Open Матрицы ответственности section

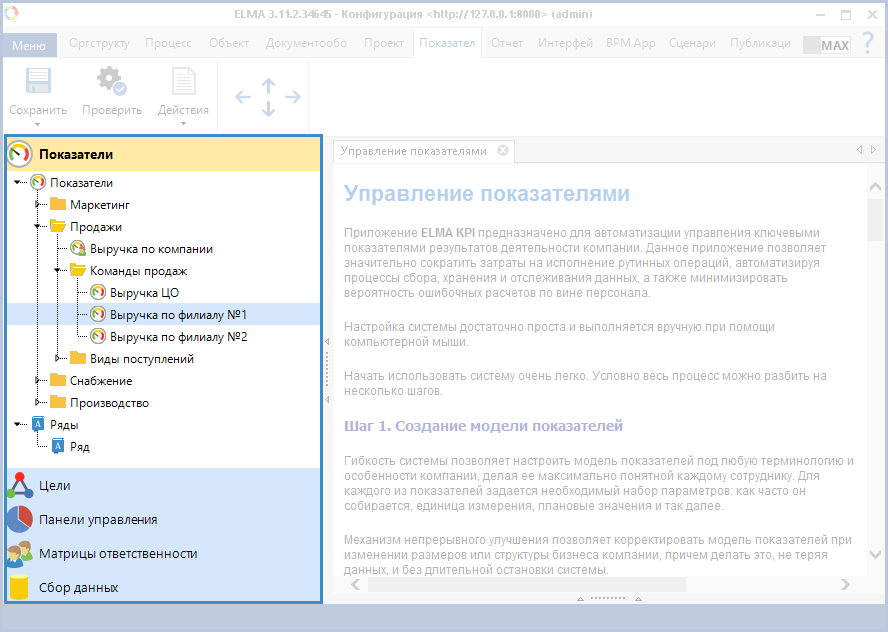point(117,554)
